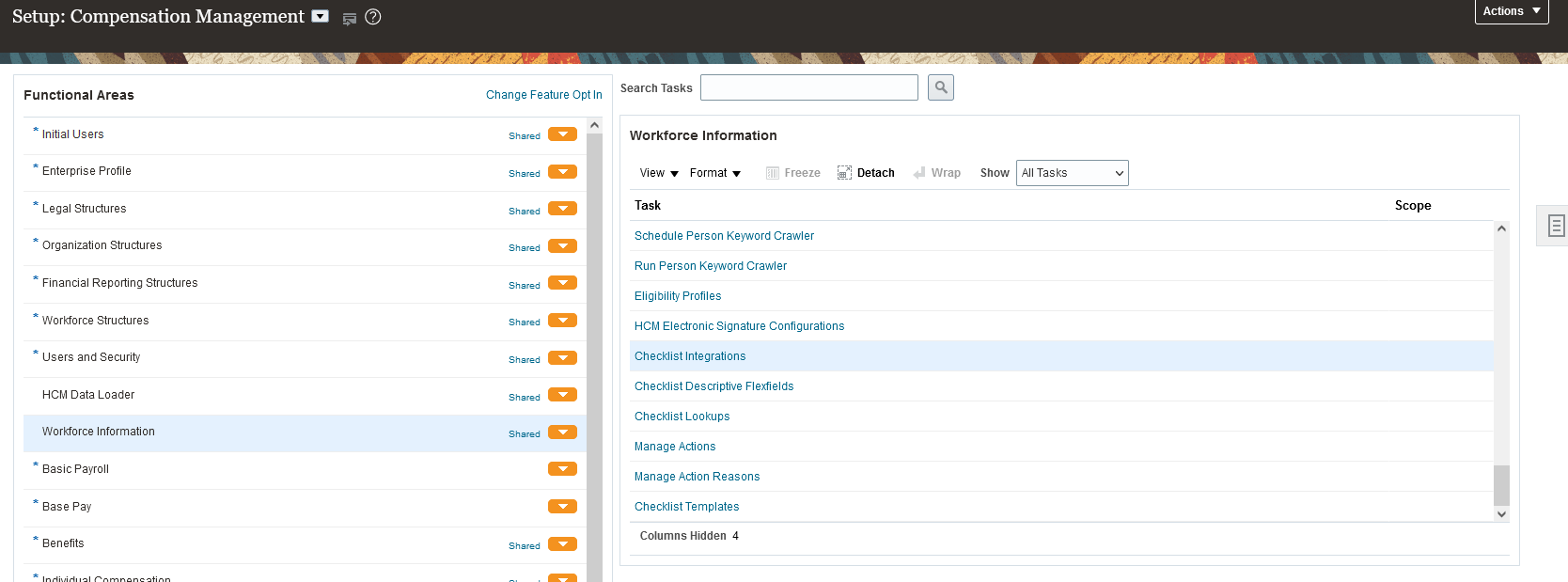
Task: Open the Workforce Information orange actions arrow
Action: coord(563,433)
